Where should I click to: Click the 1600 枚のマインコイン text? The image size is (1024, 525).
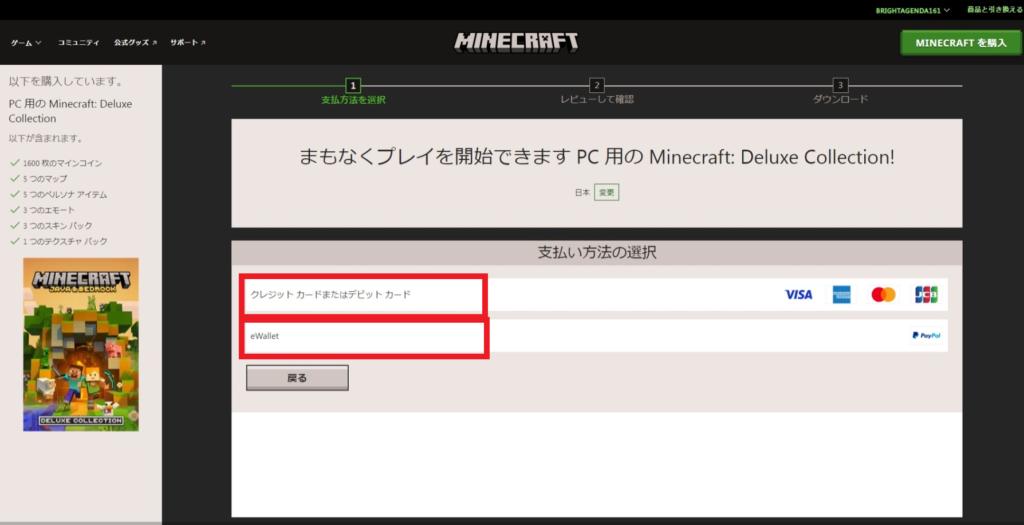pos(63,163)
